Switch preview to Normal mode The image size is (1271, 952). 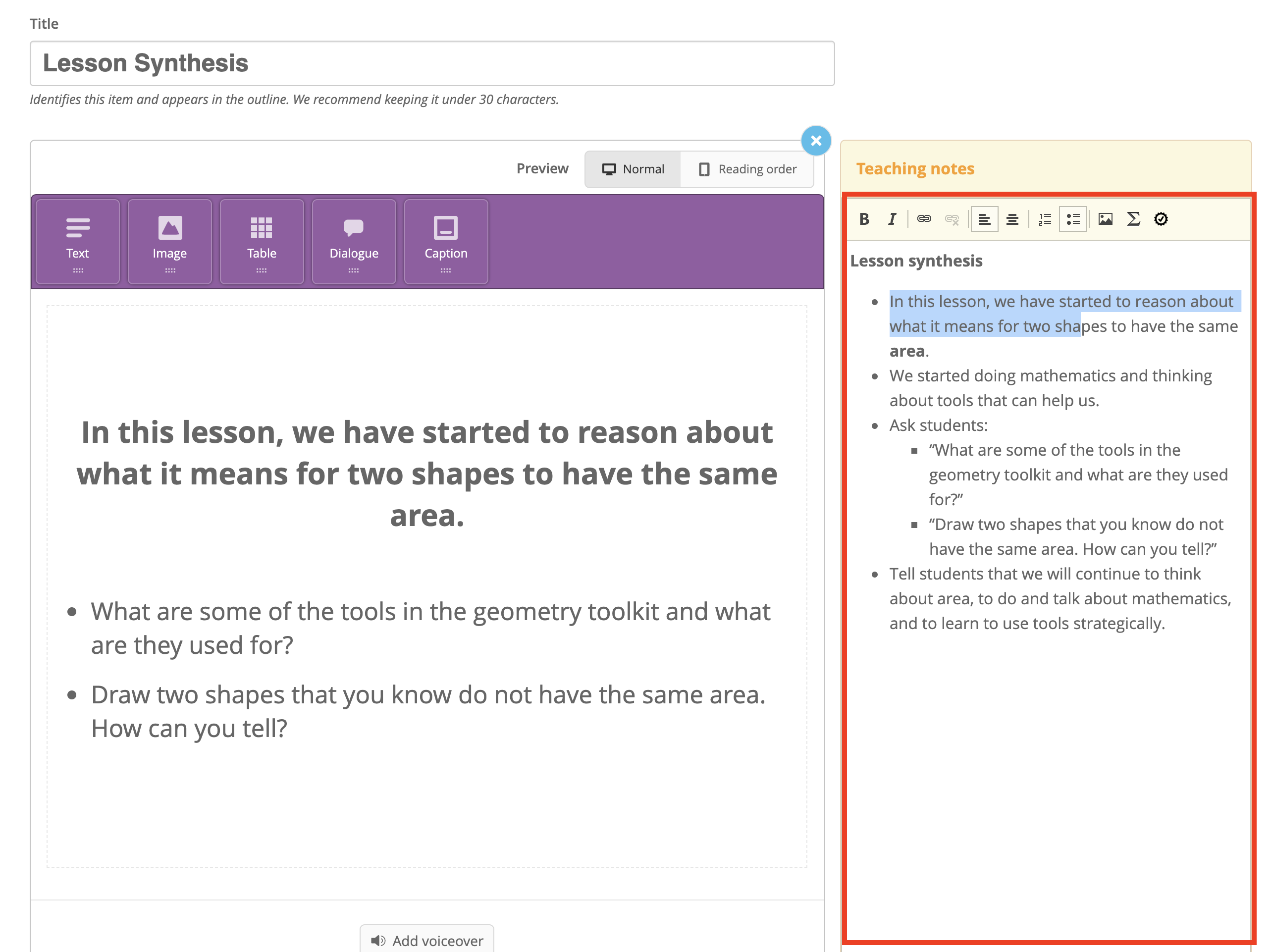pyautogui.click(x=633, y=169)
